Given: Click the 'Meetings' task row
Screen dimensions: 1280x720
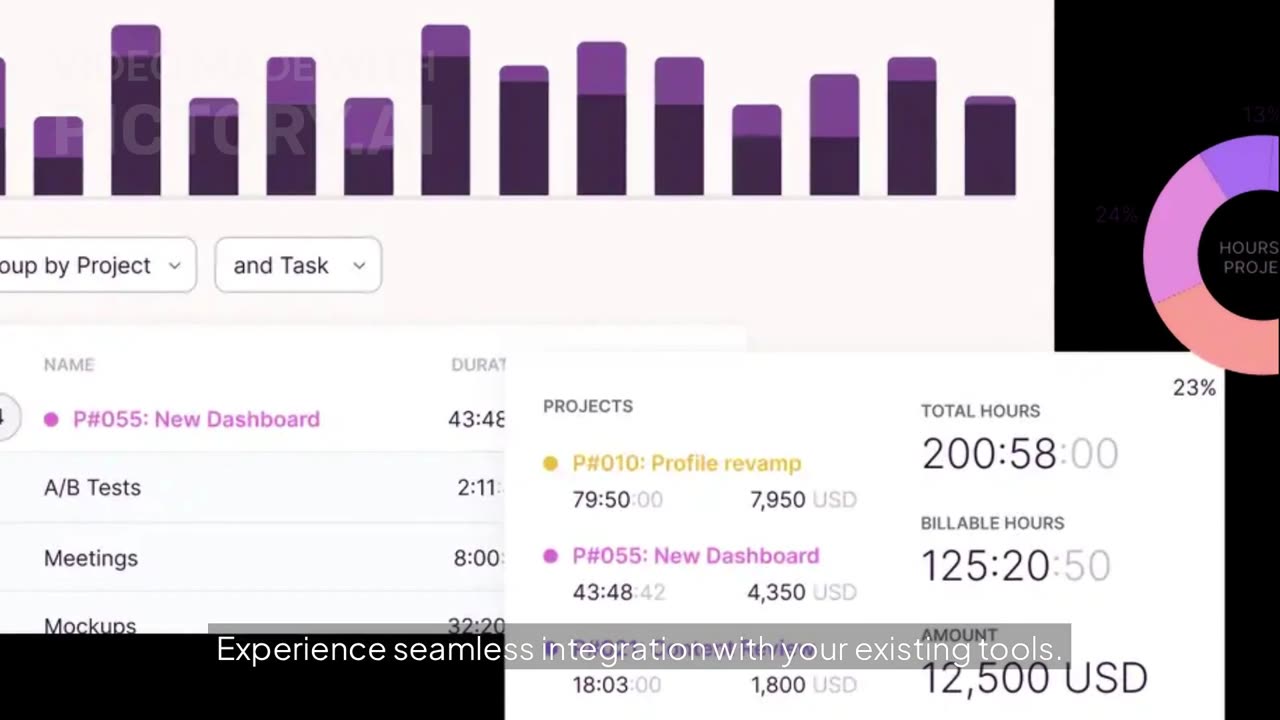Looking at the screenshot, I should [252, 558].
